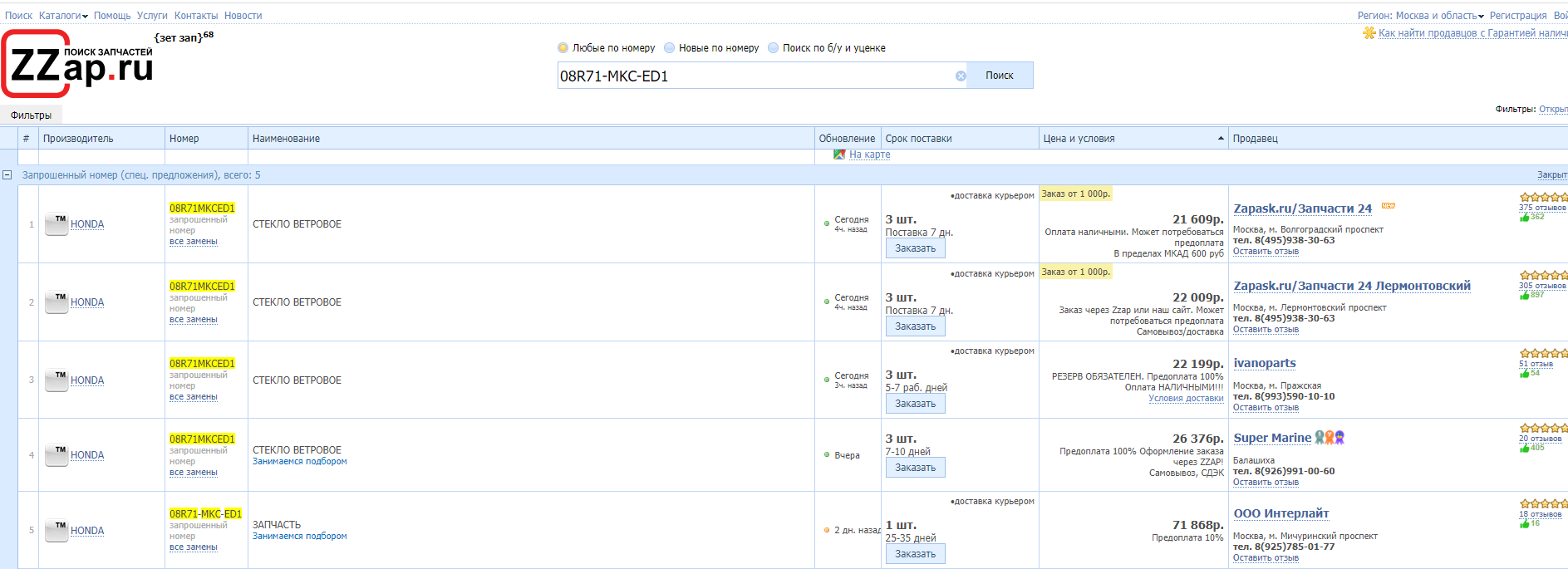This screenshot has height=569, width=1568.
Task: Open seller Zapask.ru/Запчасти 24 Лермонтовский link
Action: coord(1352,286)
